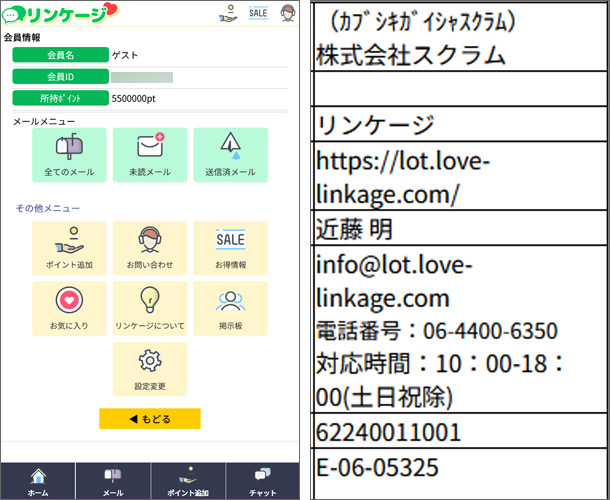Open the リンケージについて lightbulb tile
Viewport: 610px width, 500px height.
point(150,309)
